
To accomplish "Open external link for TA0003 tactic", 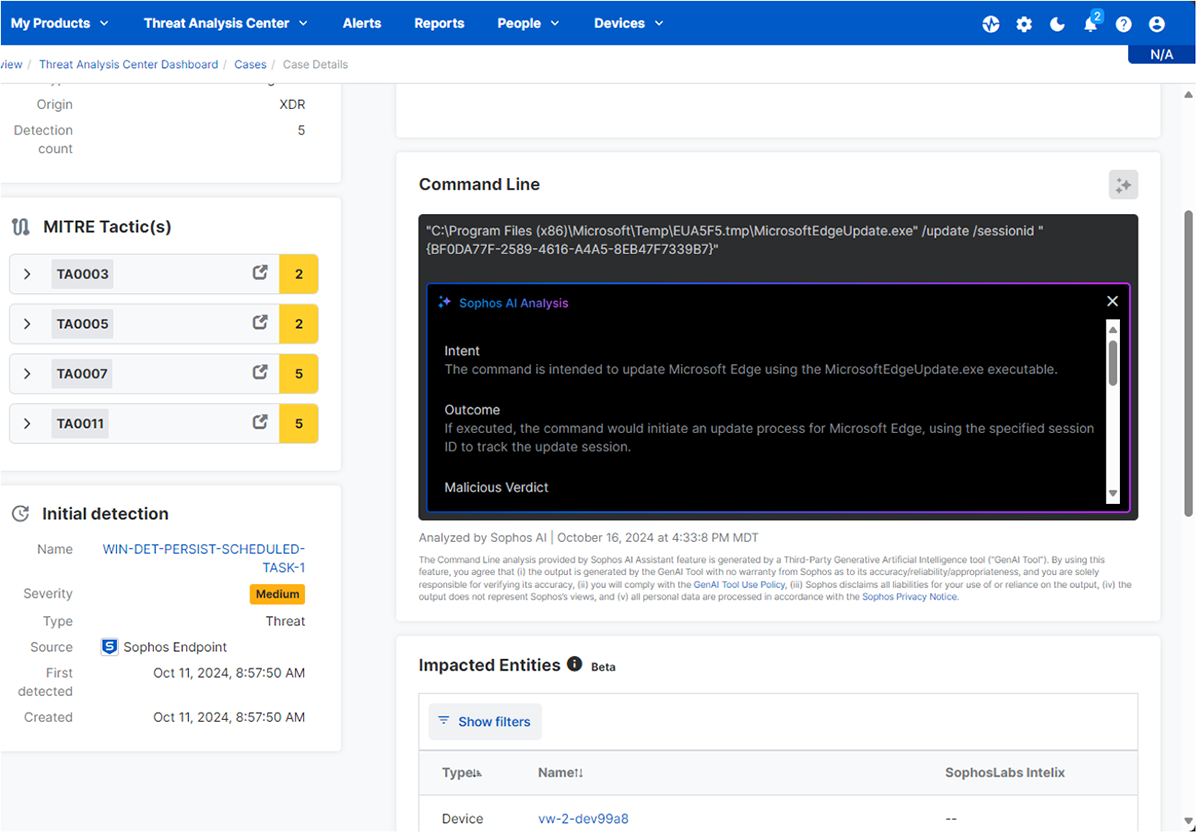I will (x=260, y=273).
